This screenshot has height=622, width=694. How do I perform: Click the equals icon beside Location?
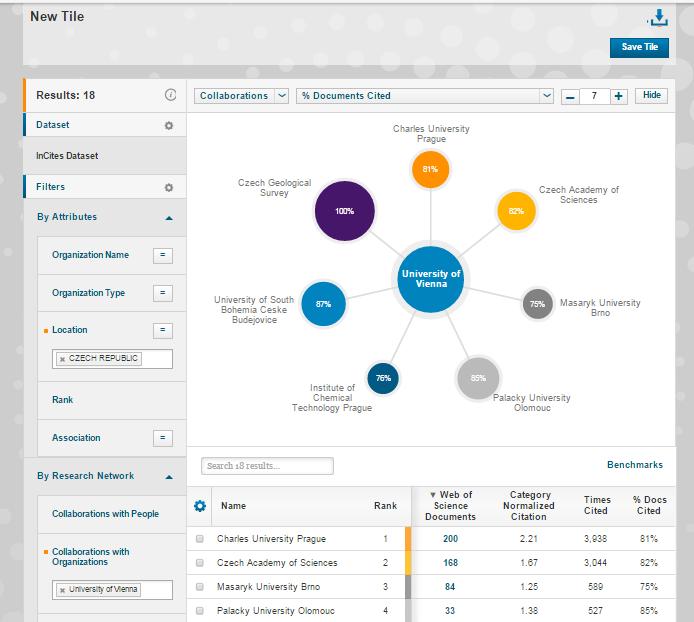coord(162,330)
